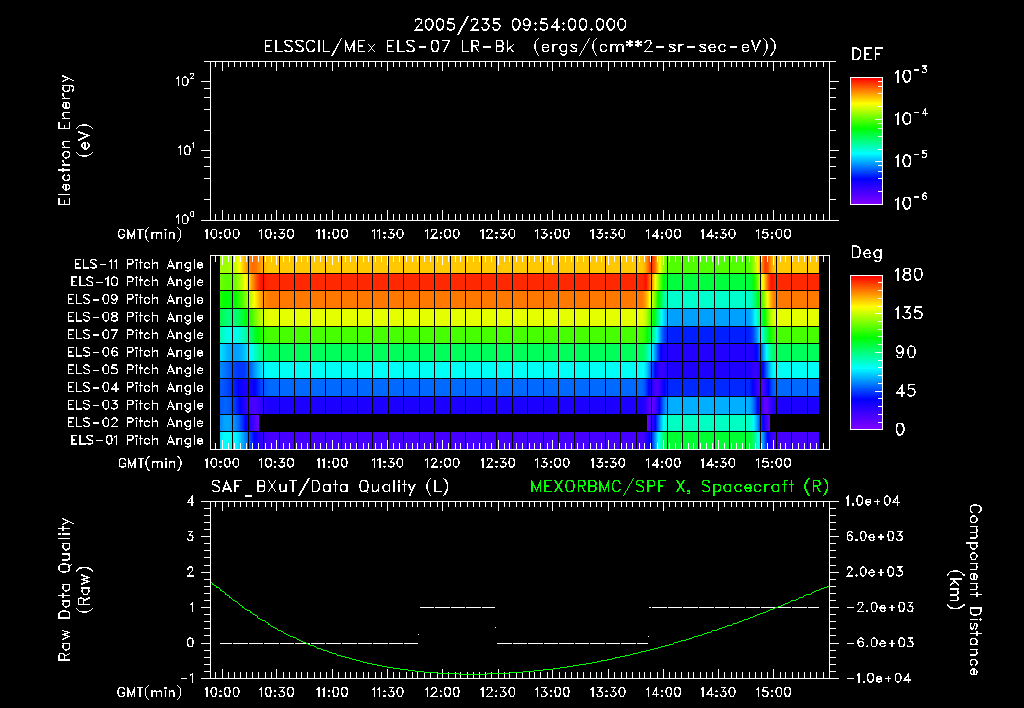
Task: Select the ELS-03 Pitch Angle row label
Action: 135,405
